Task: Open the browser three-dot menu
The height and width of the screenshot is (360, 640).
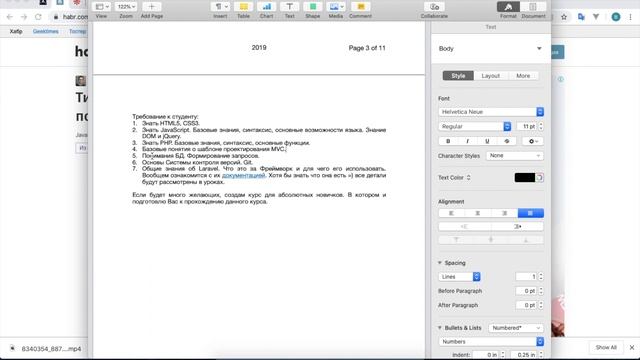Action: click(x=631, y=17)
